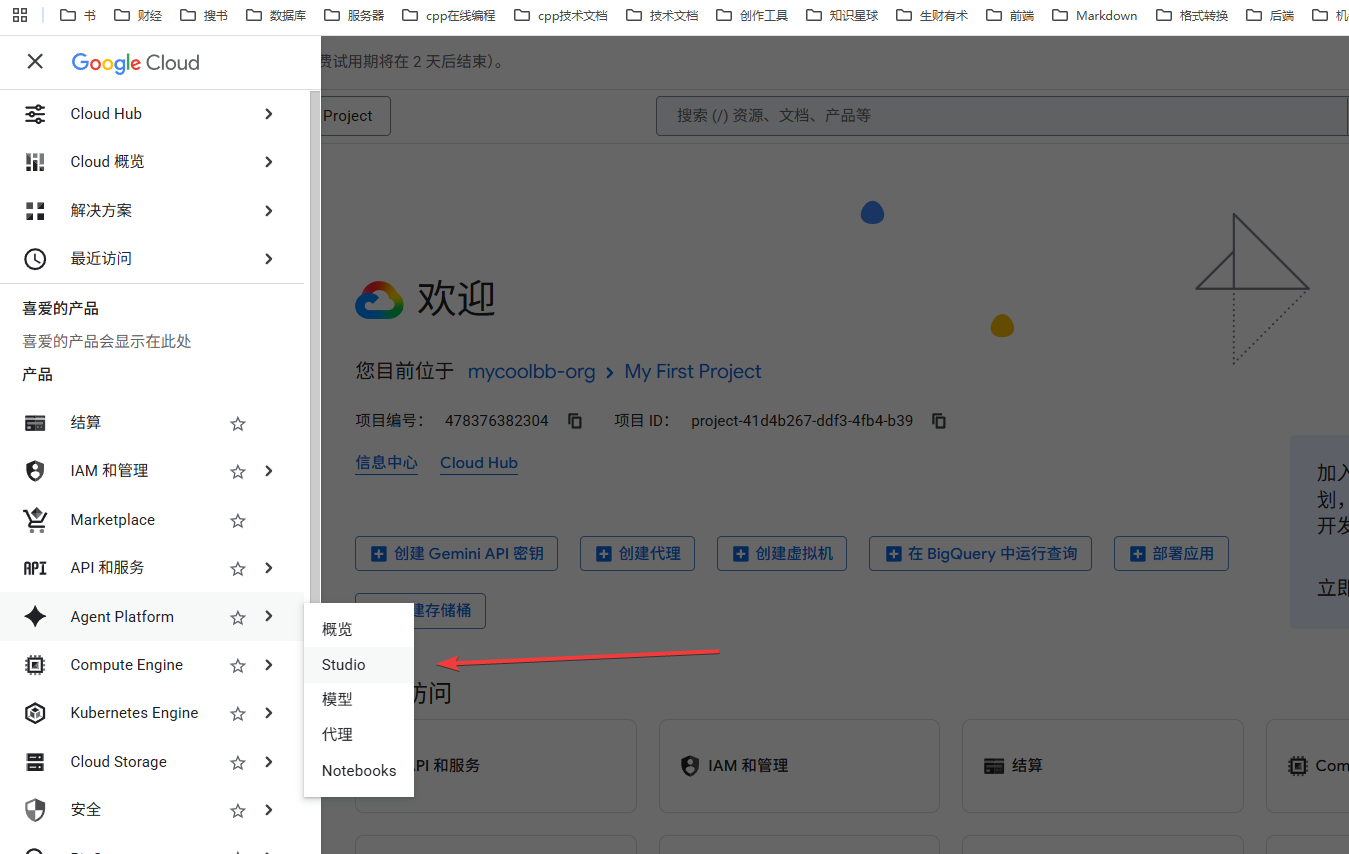1349x854 pixels.
Task: Open the IAM 和管理 quick access card
Action: point(799,766)
